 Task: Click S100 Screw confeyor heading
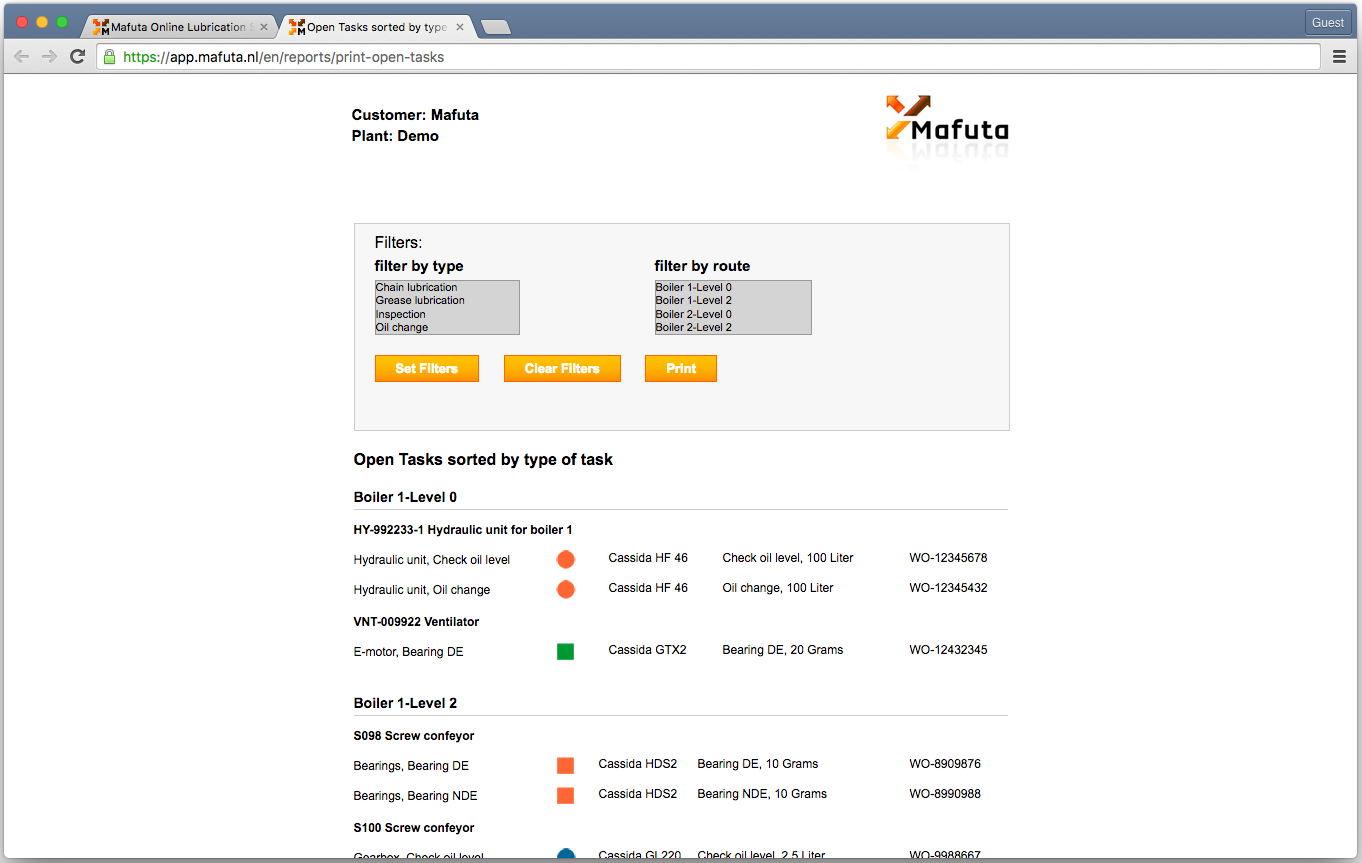tap(414, 828)
